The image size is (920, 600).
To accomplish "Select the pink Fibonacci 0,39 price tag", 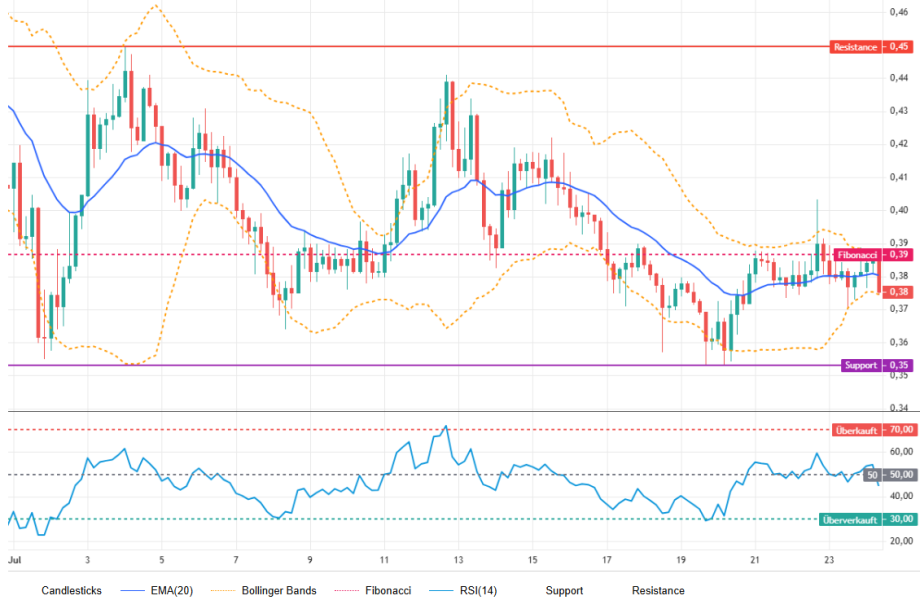I will [x=873, y=255].
